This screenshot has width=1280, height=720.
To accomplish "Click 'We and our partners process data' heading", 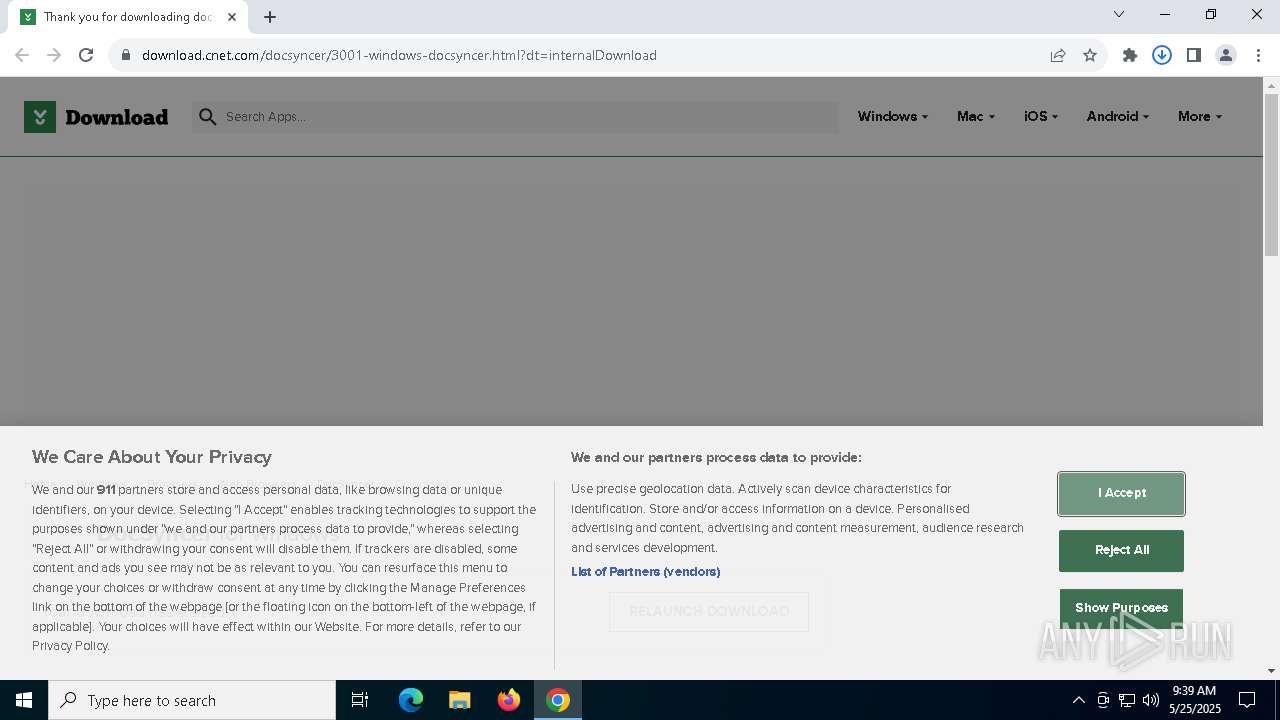I will pyautogui.click(x=716, y=458).
